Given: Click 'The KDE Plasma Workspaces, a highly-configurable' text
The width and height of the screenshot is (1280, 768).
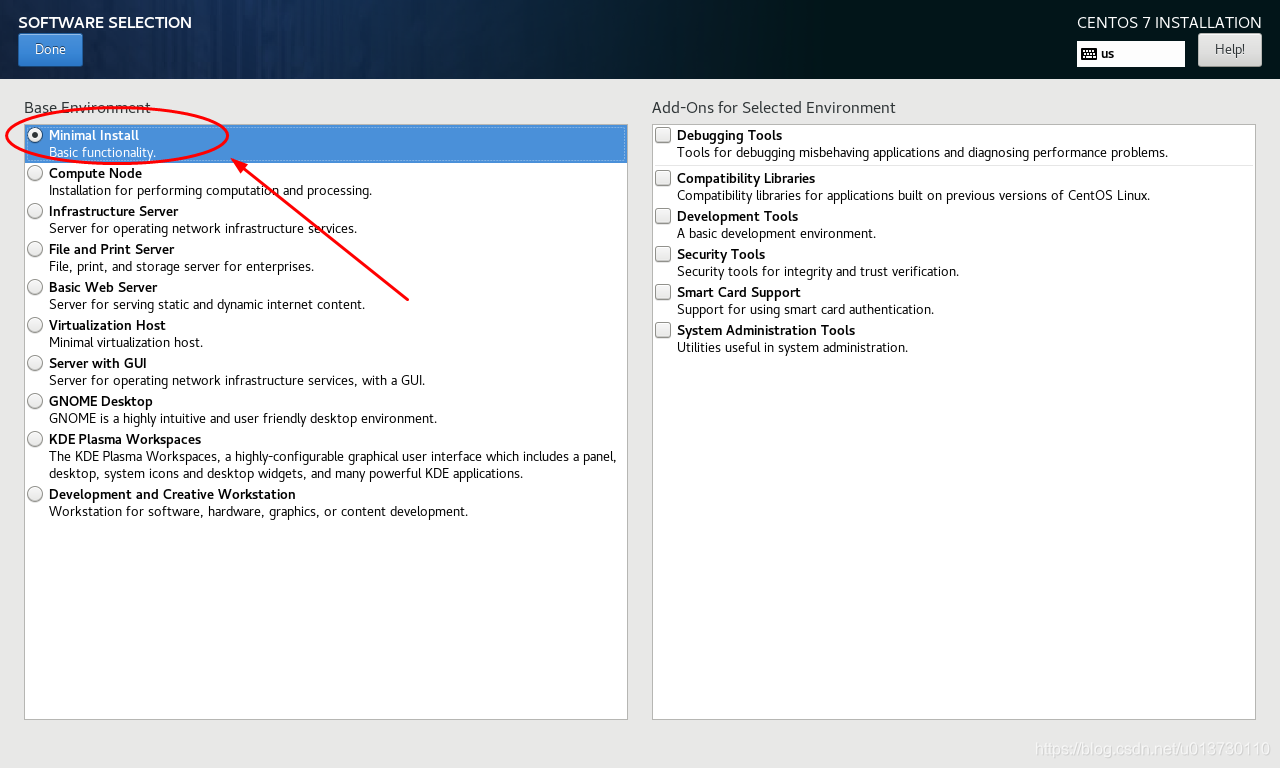Looking at the screenshot, I should [333, 464].
